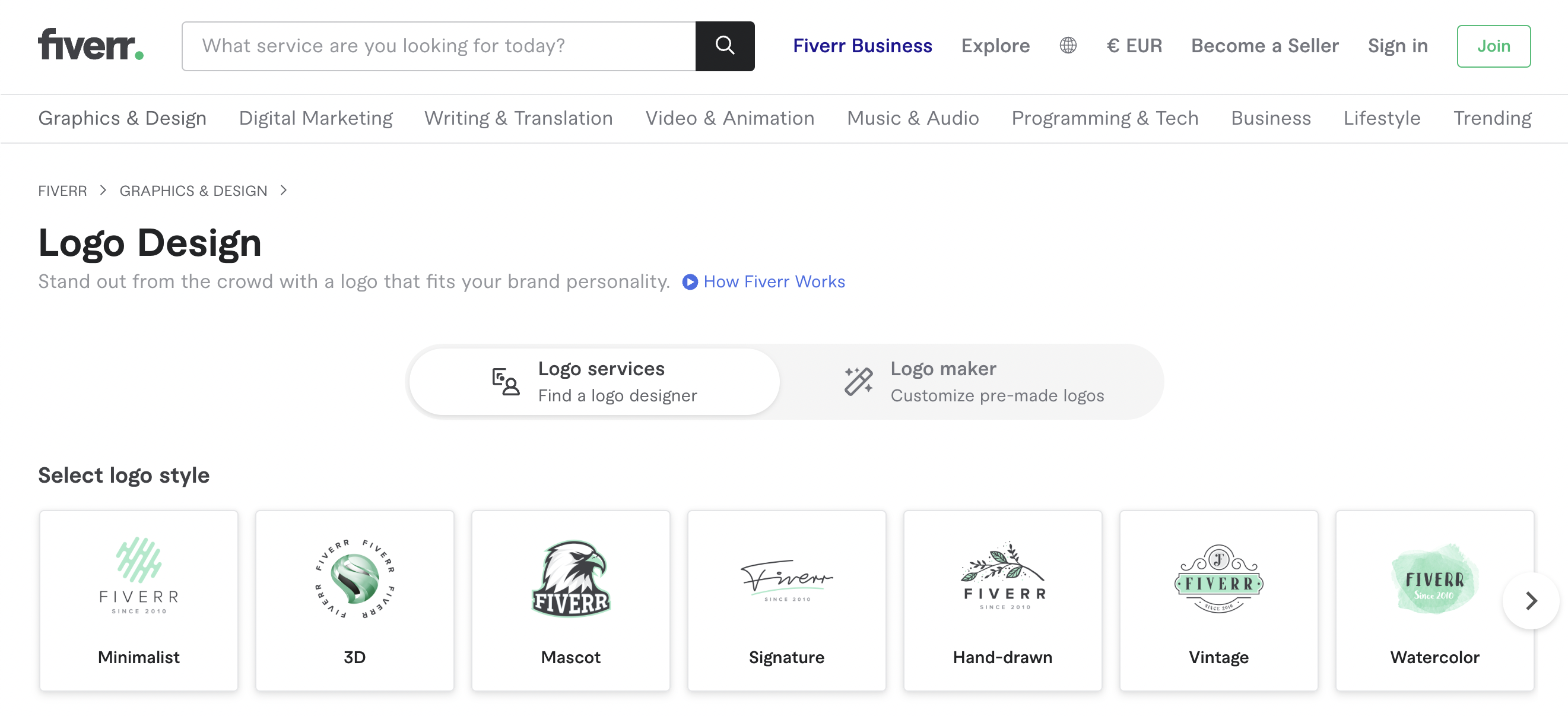Click the Vintage label

coord(1218,658)
